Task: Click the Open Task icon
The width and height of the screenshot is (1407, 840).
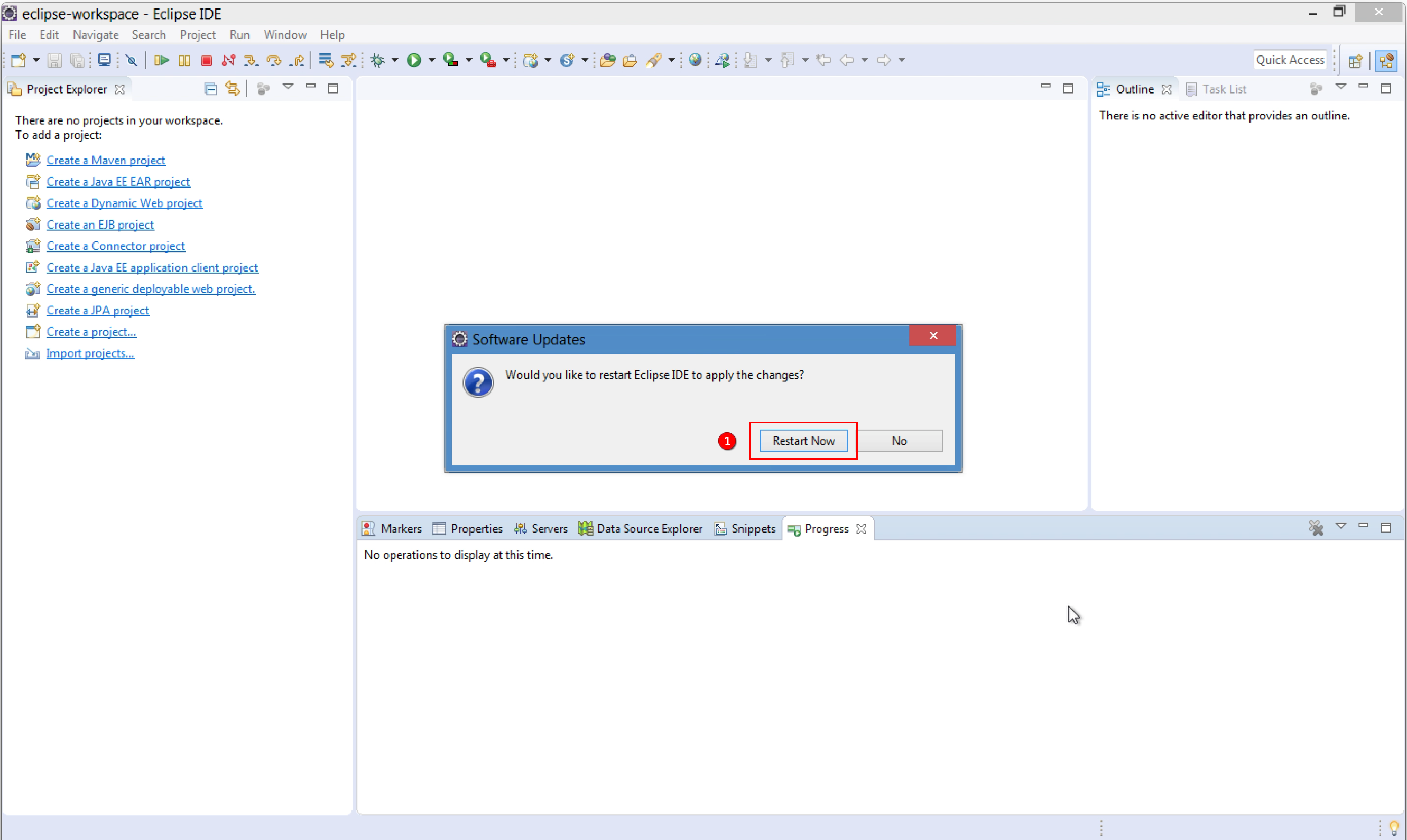Action: coord(630,60)
